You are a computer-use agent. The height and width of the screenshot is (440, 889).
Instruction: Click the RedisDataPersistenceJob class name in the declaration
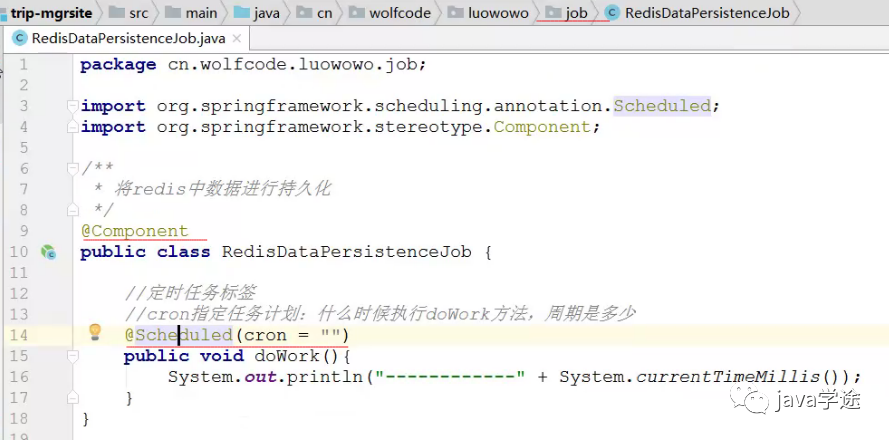[x=346, y=252]
